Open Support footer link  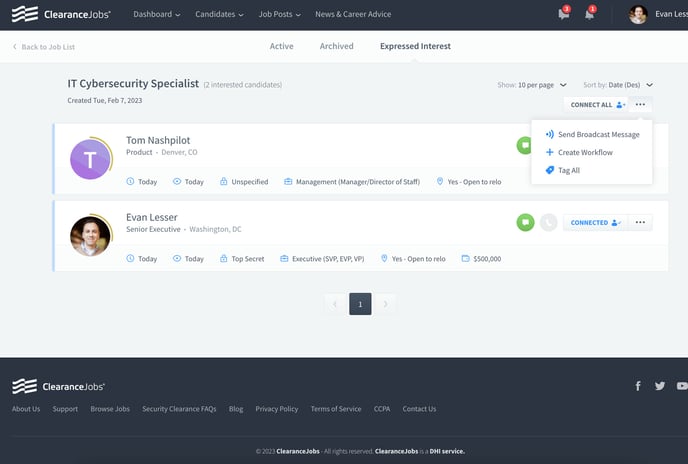tap(65, 409)
